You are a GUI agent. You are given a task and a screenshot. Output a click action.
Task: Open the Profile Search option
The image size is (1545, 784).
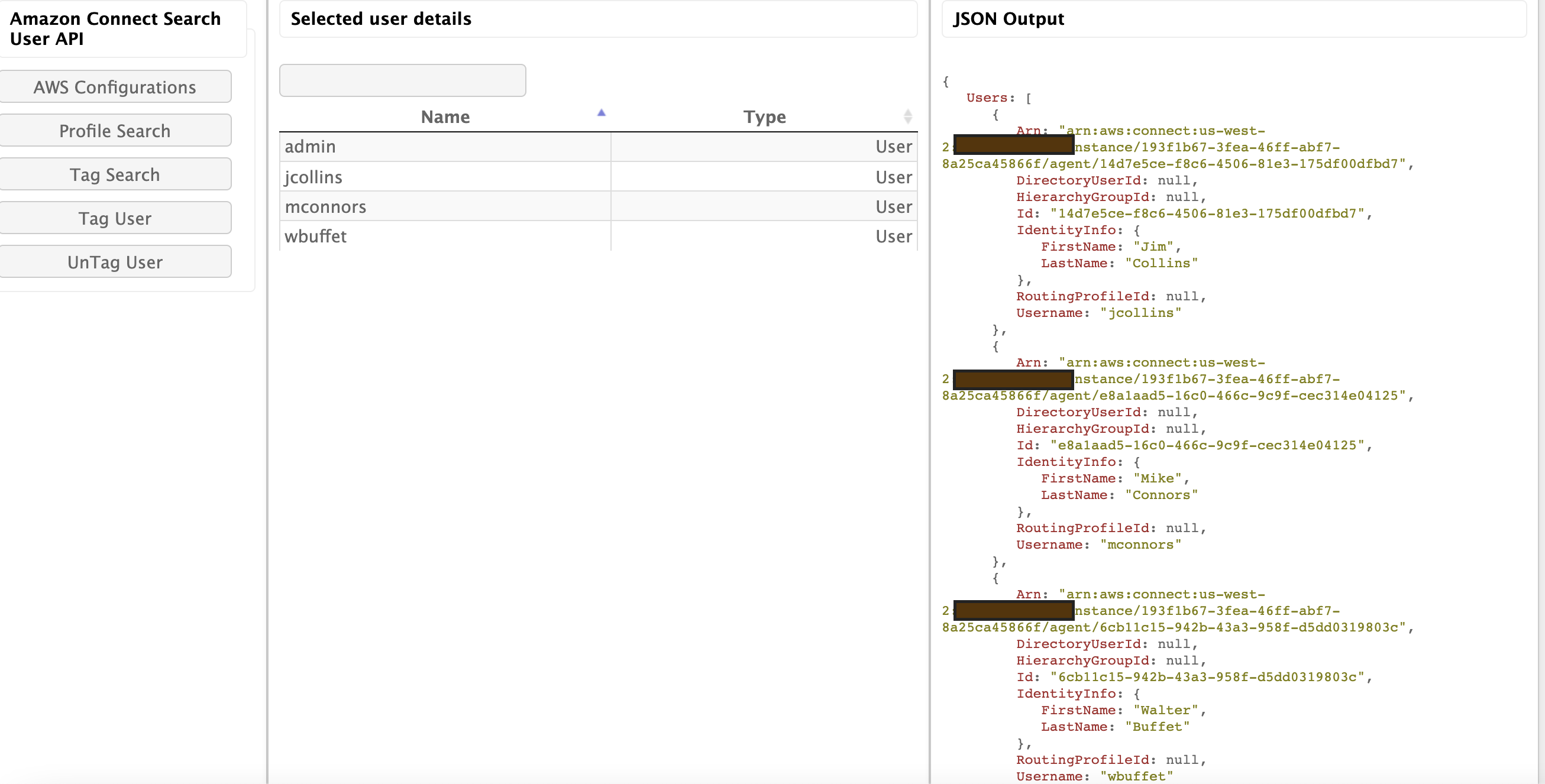(115, 131)
